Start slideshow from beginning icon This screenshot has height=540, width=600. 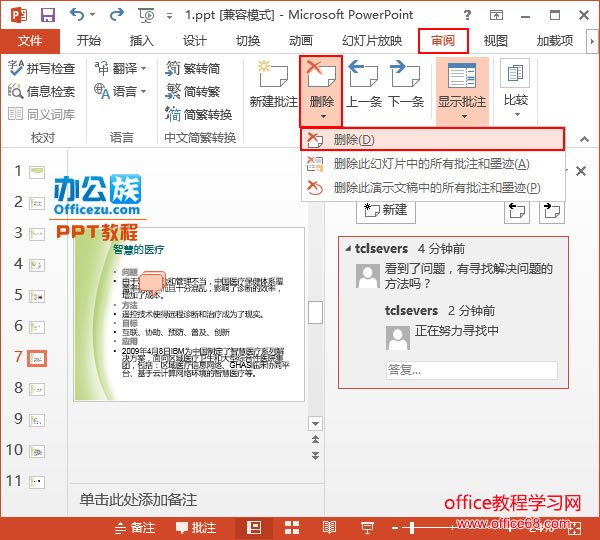146,15
